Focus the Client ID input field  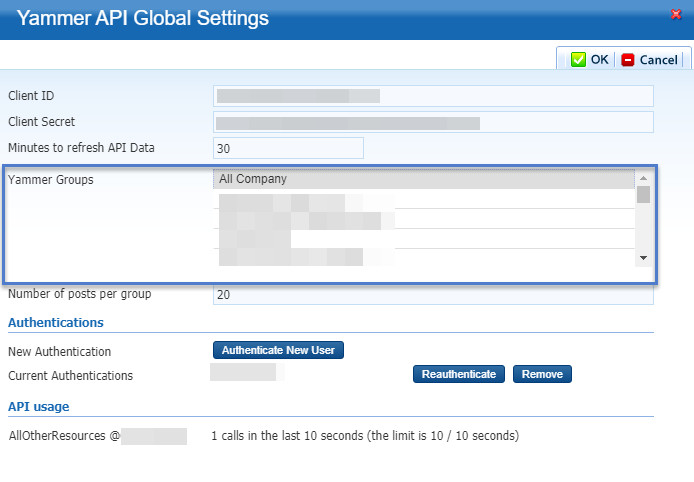[x=433, y=96]
